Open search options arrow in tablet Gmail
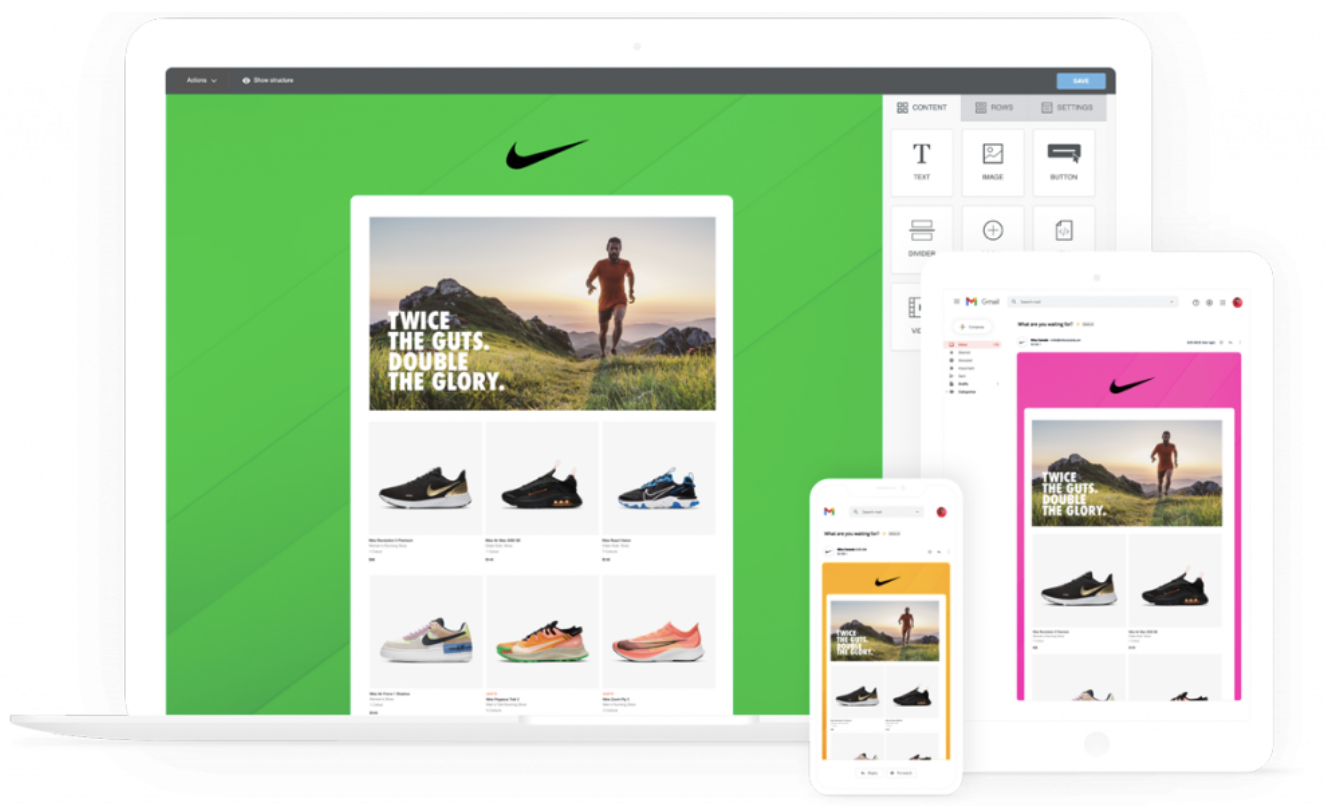Image resolution: width=1326 pixels, height=806 pixels. tap(1172, 301)
